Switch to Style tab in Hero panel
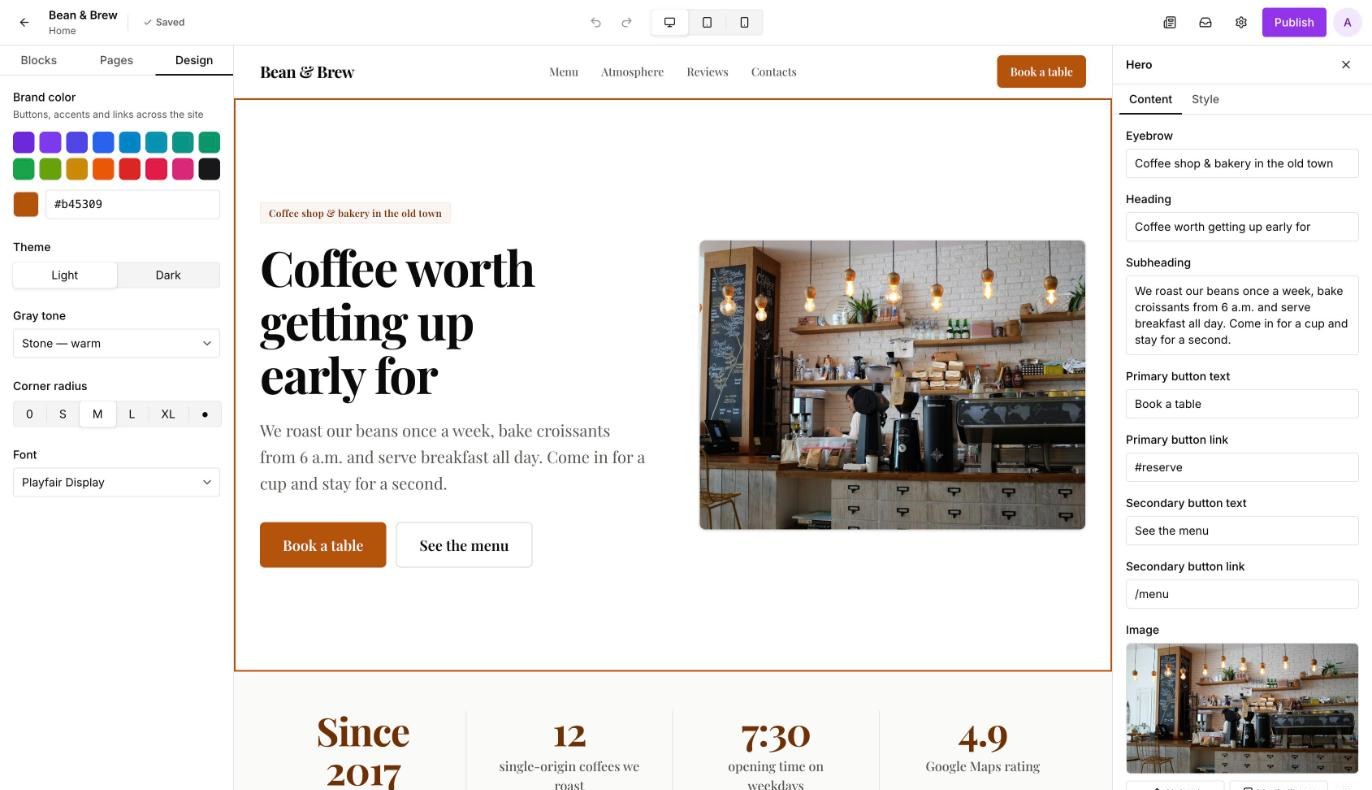The height and width of the screenshot is (790, 1372). coord(1205,99)
